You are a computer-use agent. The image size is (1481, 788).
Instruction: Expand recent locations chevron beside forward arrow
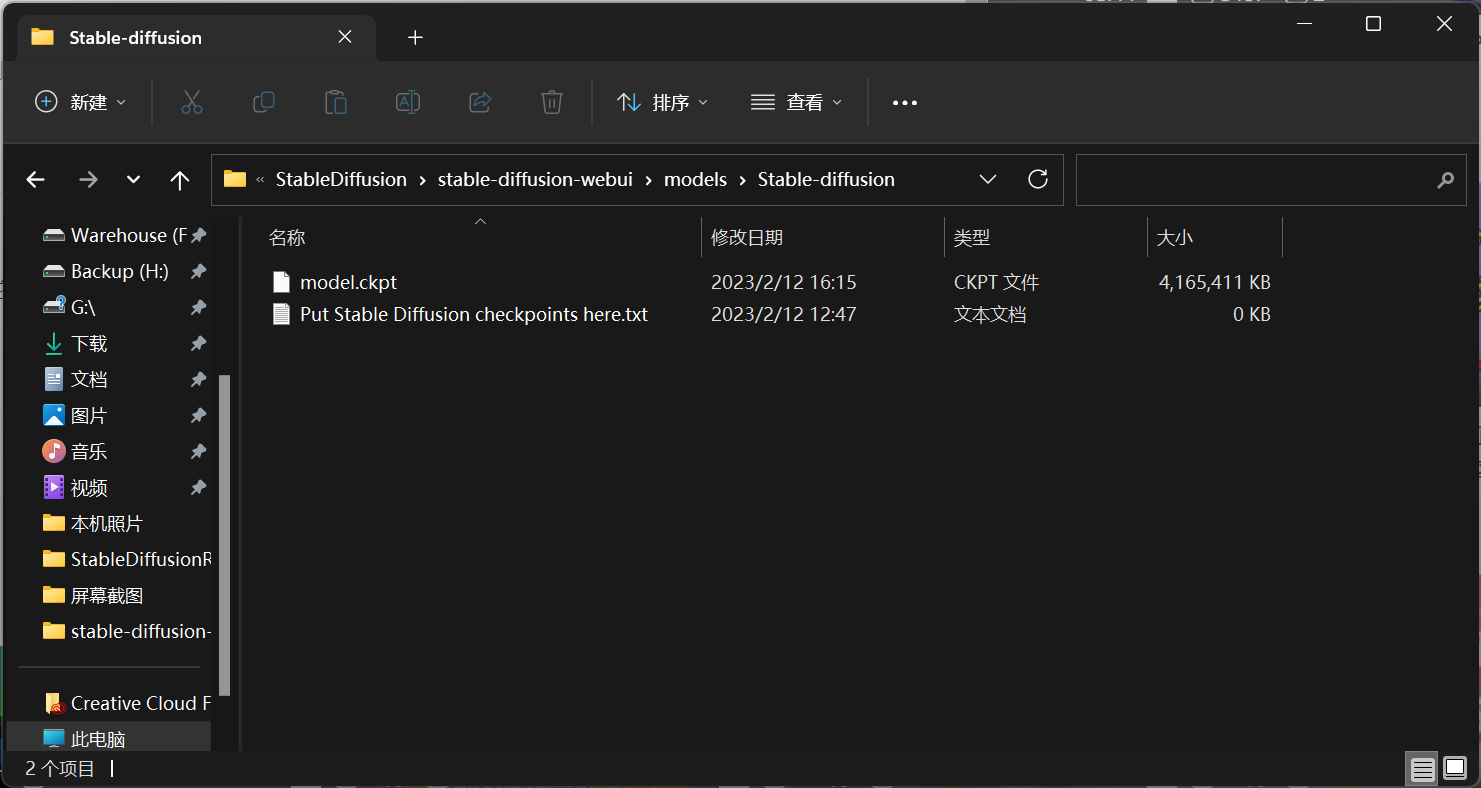point(134,180)
